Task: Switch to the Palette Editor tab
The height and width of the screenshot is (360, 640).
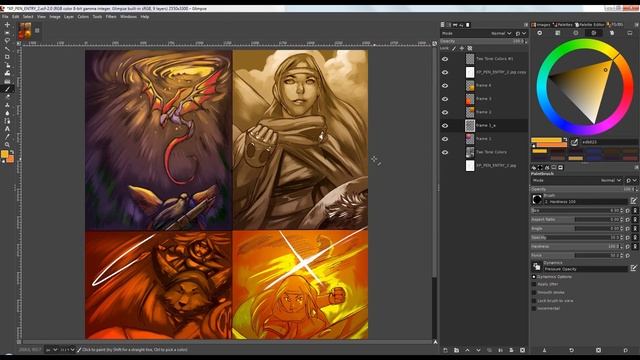Action: pyautogui.click(x=590, y=25)
